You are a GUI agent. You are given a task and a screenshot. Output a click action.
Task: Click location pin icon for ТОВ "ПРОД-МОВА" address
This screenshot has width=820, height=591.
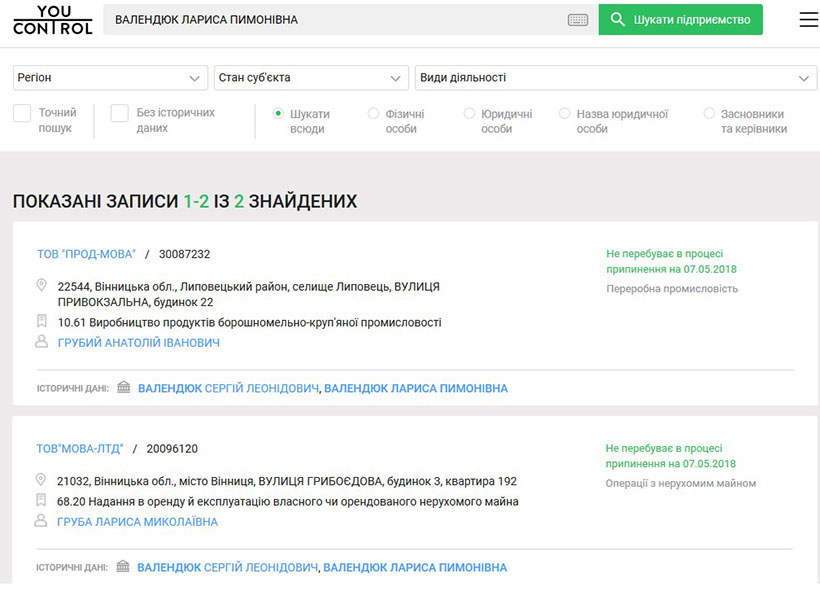point(42,286)
